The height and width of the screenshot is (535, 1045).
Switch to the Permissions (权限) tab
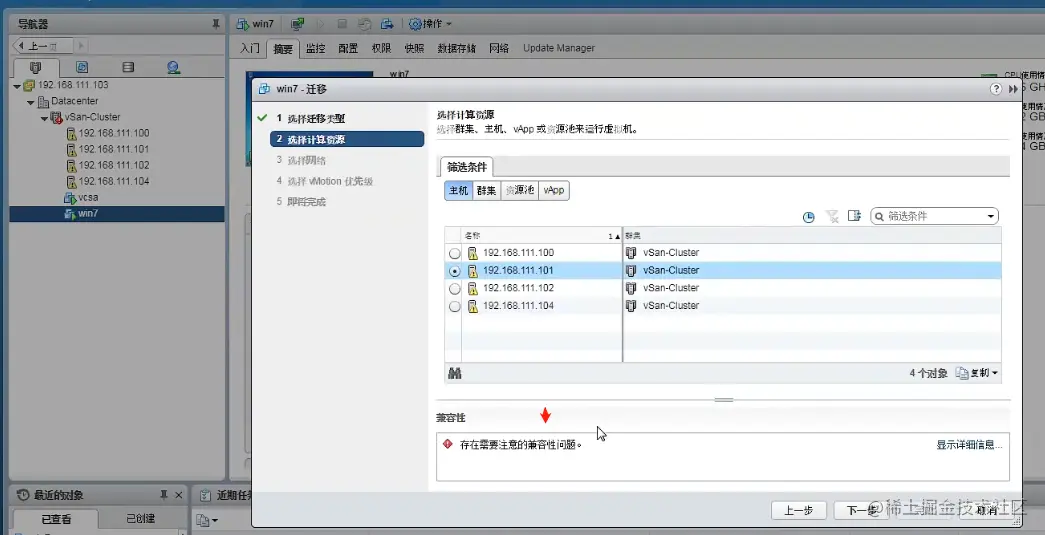381,48
